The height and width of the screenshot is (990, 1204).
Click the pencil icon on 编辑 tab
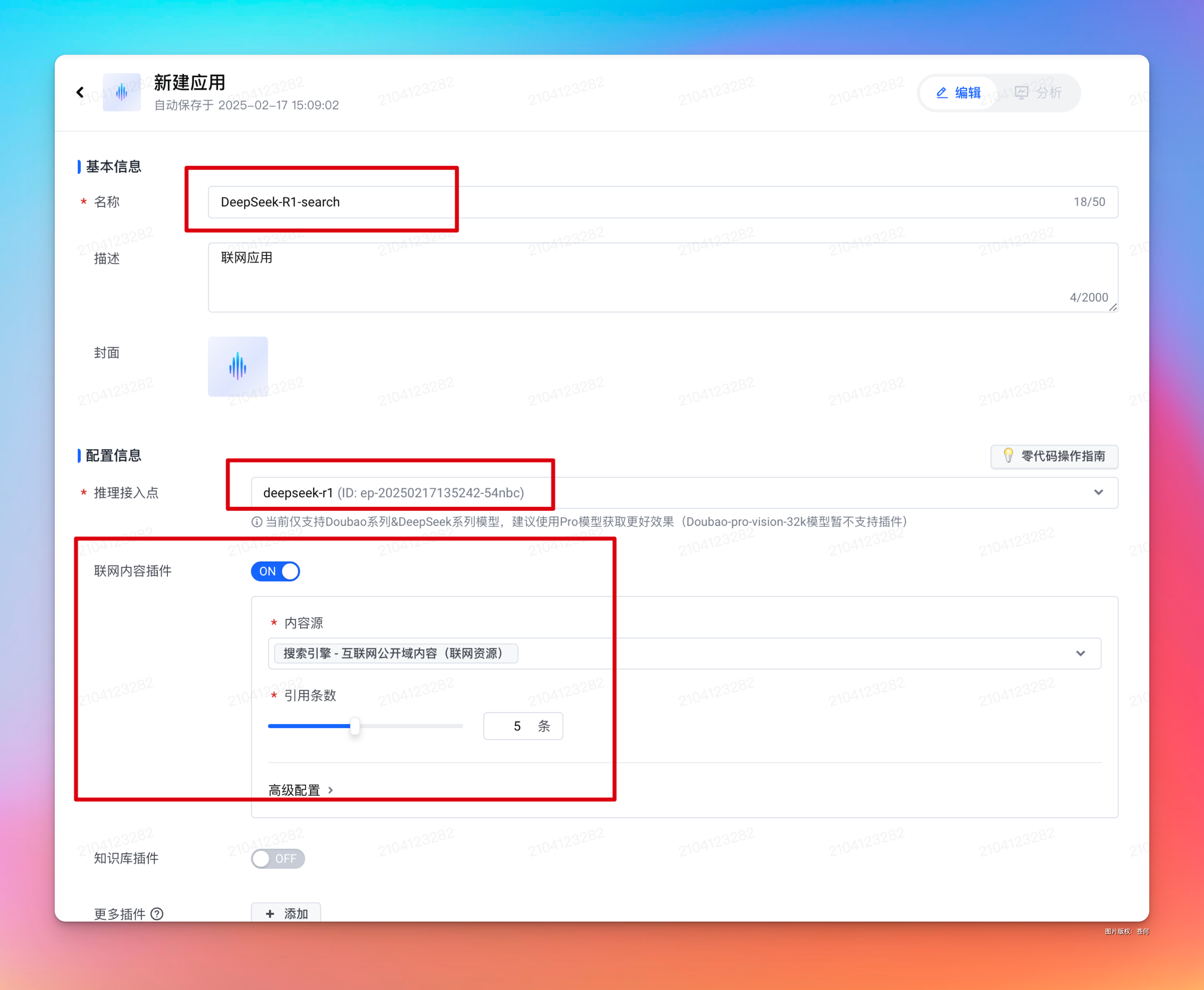[942, 92]
